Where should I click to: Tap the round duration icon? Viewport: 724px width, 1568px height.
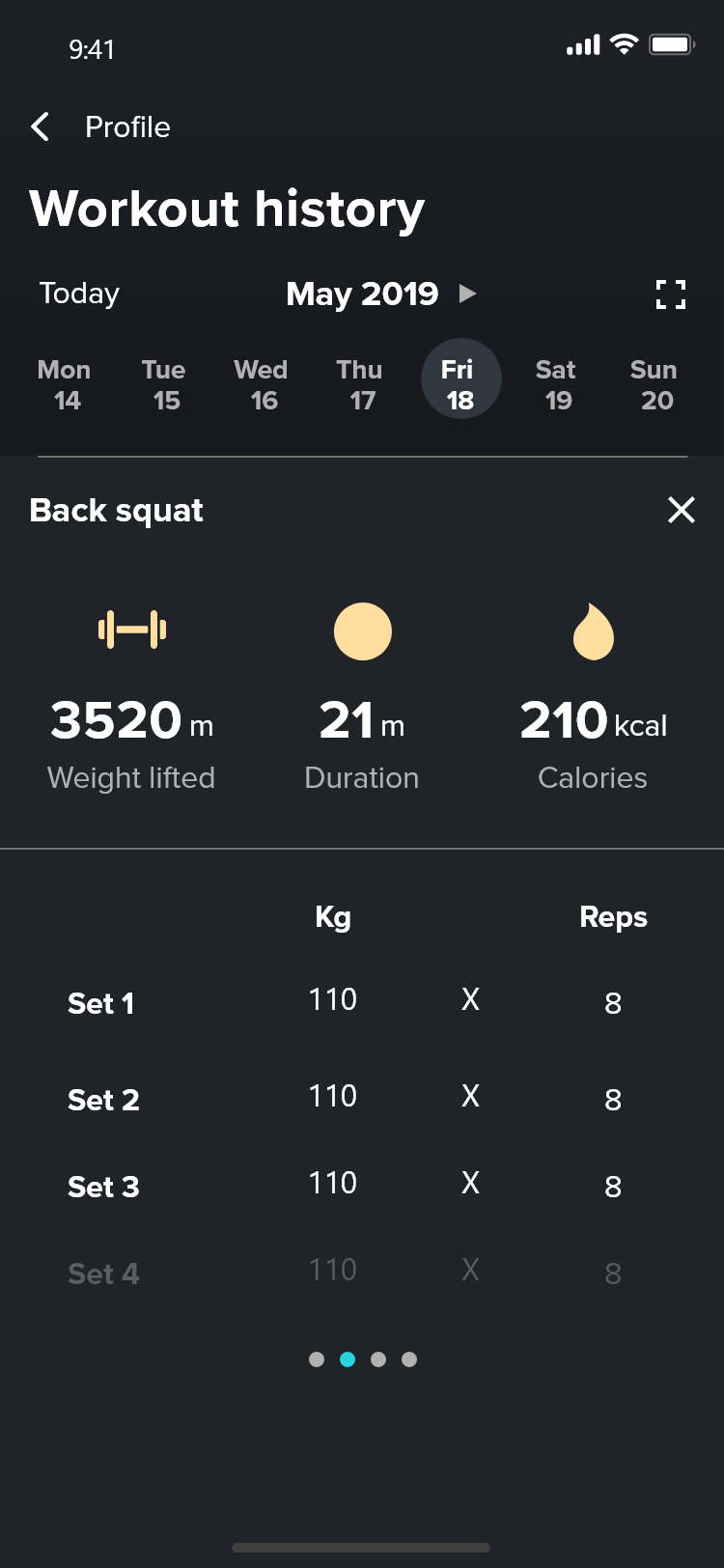[363, 631]
